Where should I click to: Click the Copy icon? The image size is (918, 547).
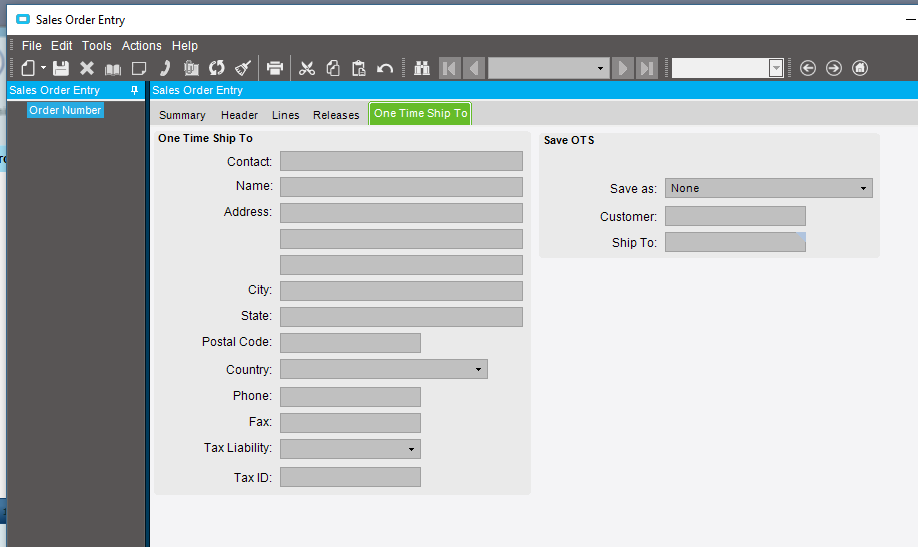333,69
